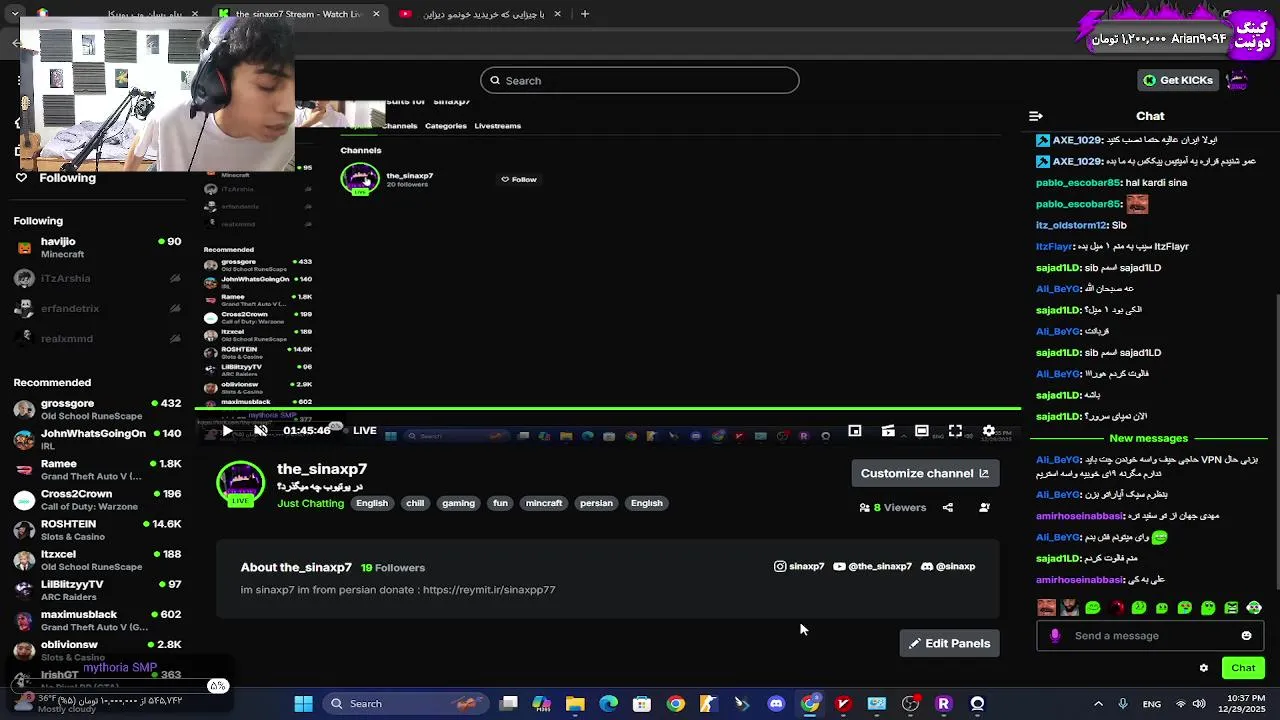The image size is (1280, 720).
Task: Click the New messages chat indicator
Action: [1148, 438]
